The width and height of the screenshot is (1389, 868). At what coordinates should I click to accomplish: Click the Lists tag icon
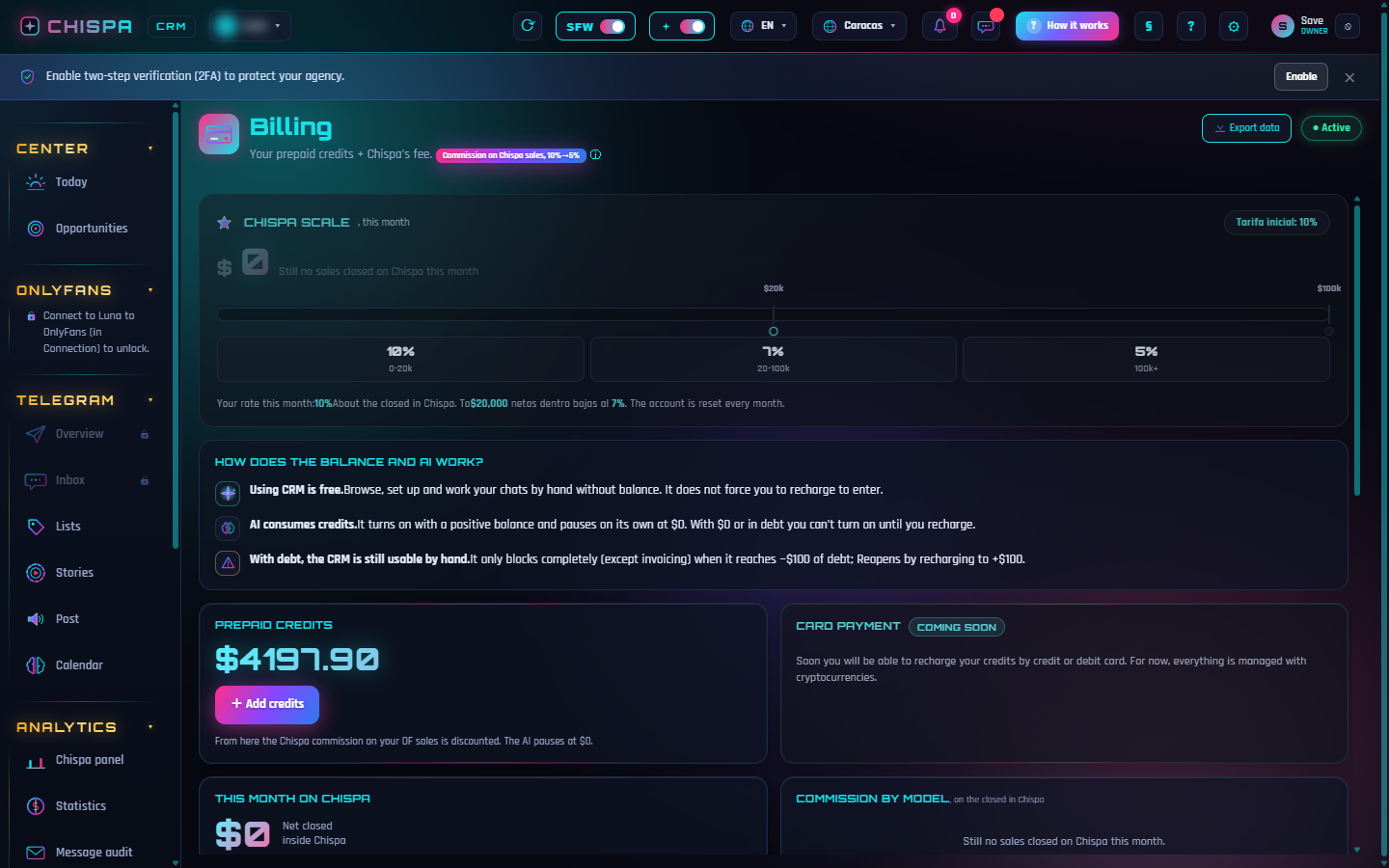36,527
